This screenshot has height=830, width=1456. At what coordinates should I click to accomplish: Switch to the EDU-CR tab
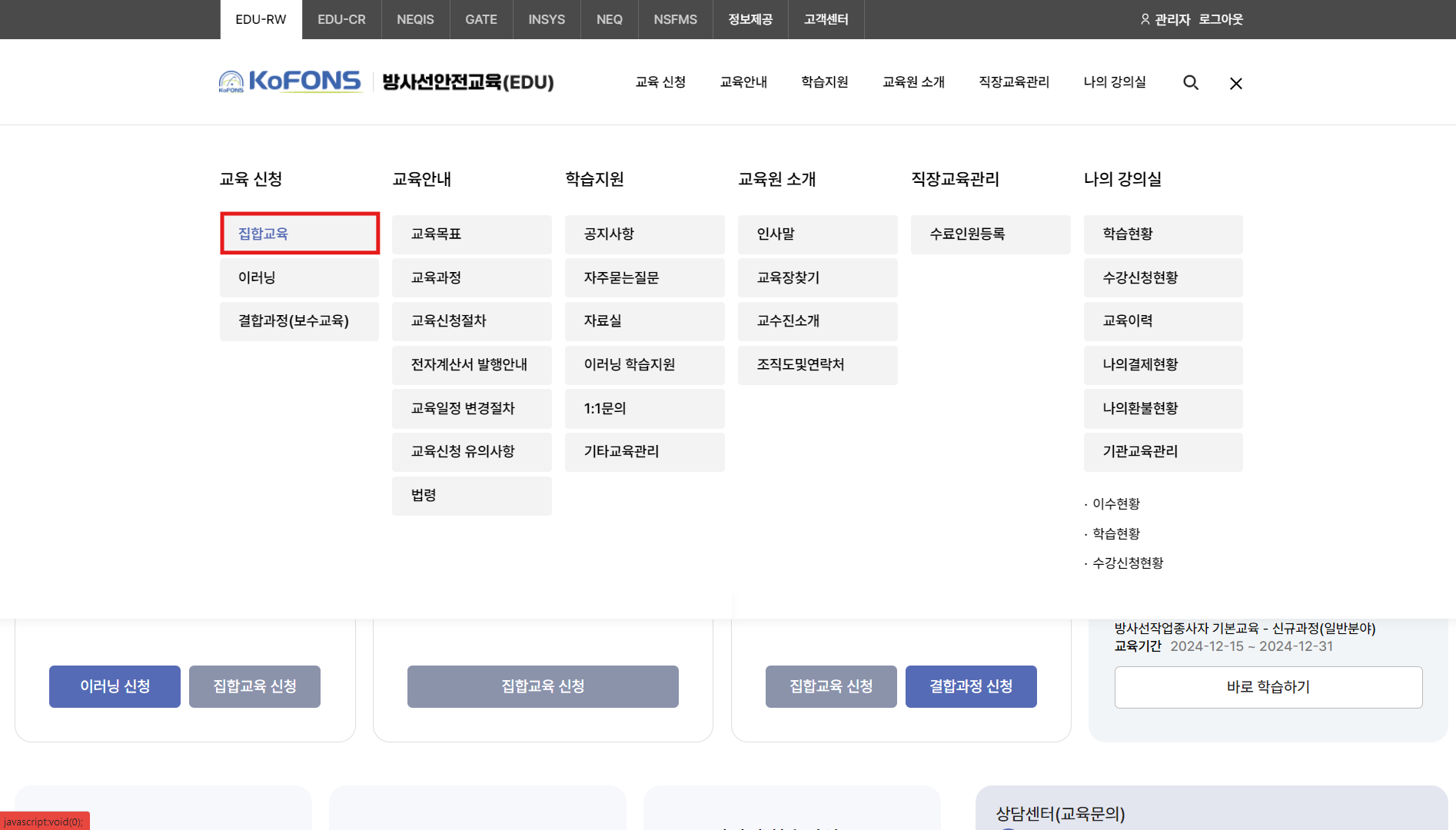point(341,19)
